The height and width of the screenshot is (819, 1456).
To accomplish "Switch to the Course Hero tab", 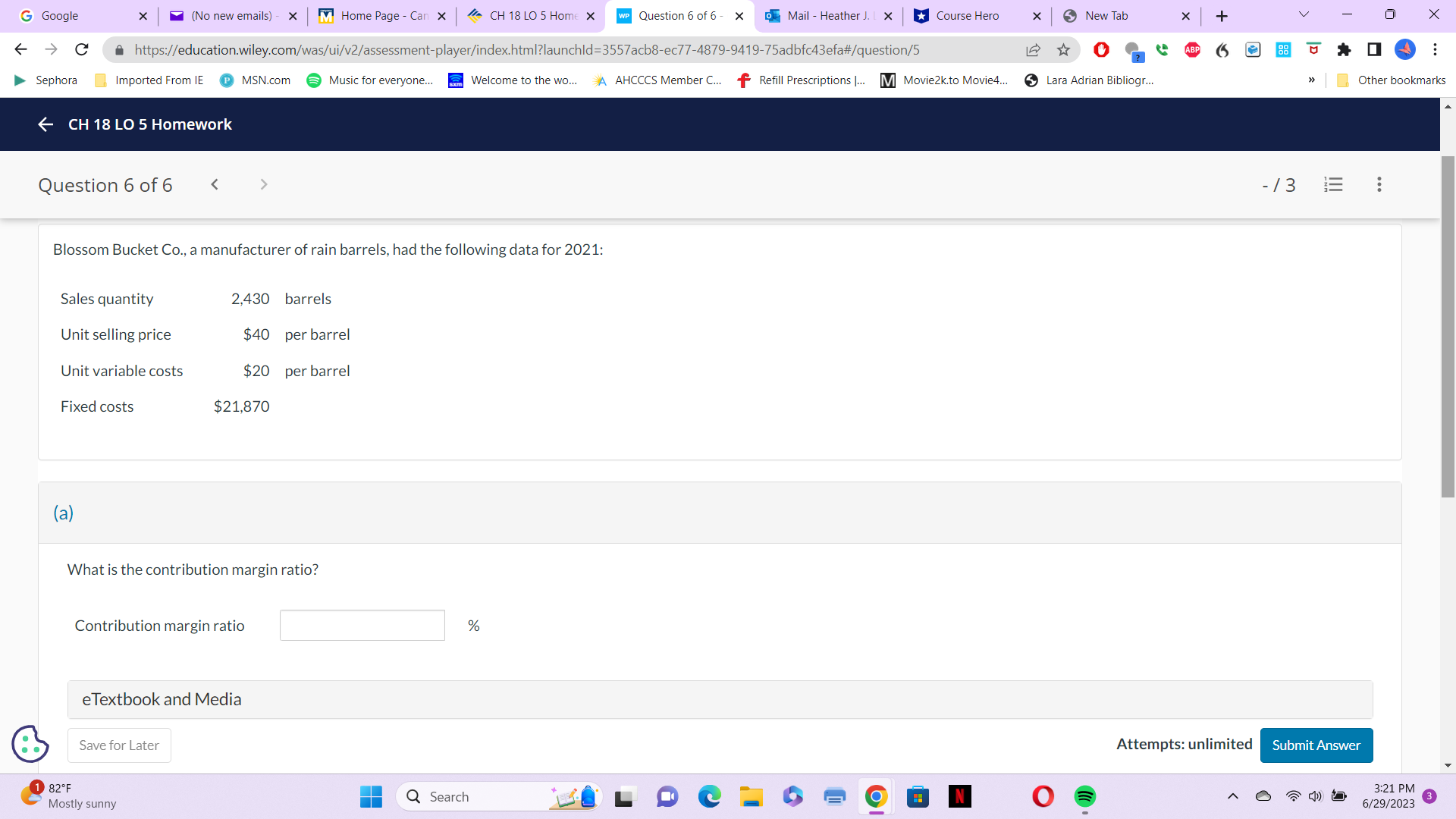I will click(967, 16).
